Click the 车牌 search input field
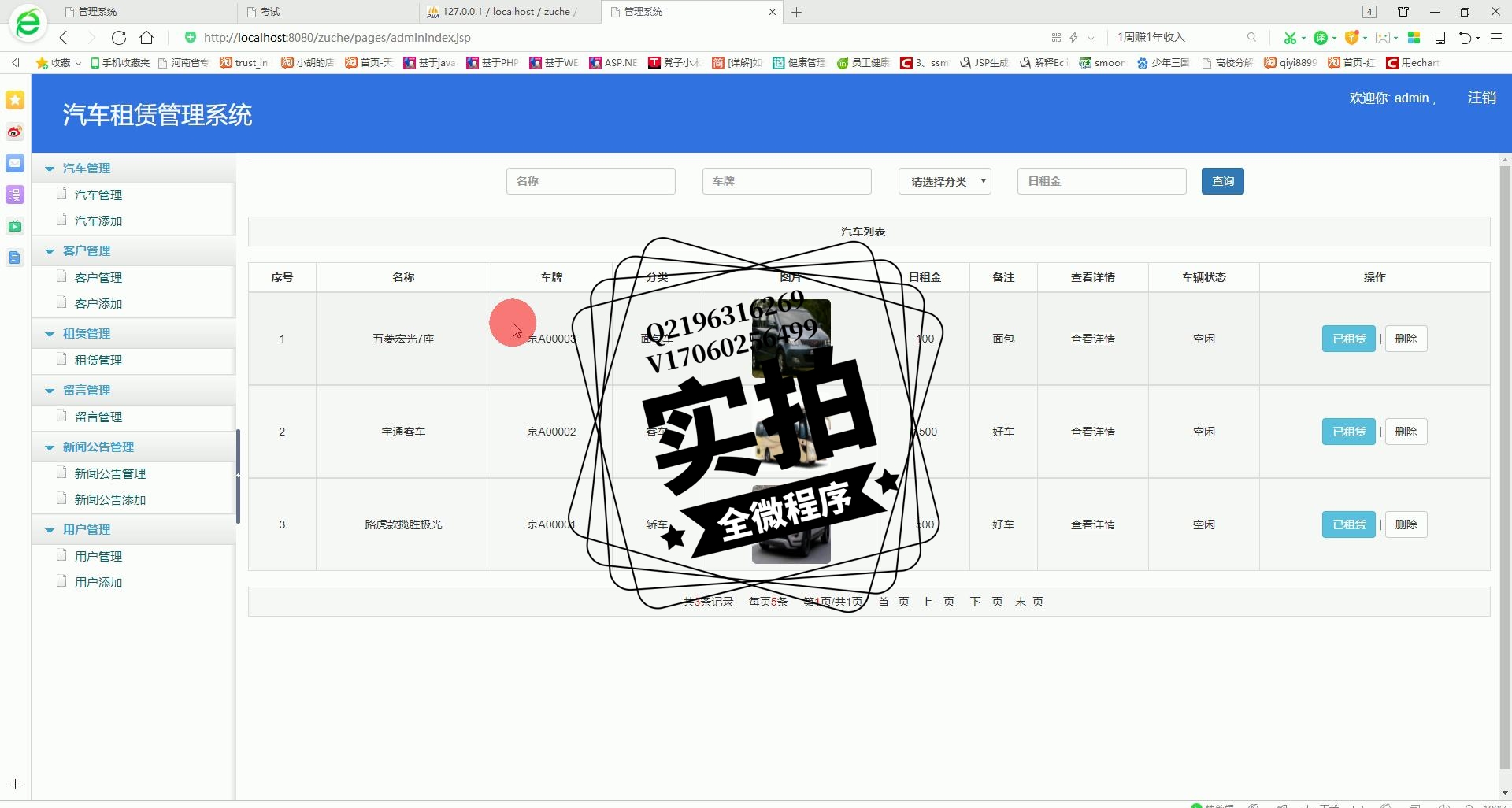The image size is (1512, 808). click(787, 181)
